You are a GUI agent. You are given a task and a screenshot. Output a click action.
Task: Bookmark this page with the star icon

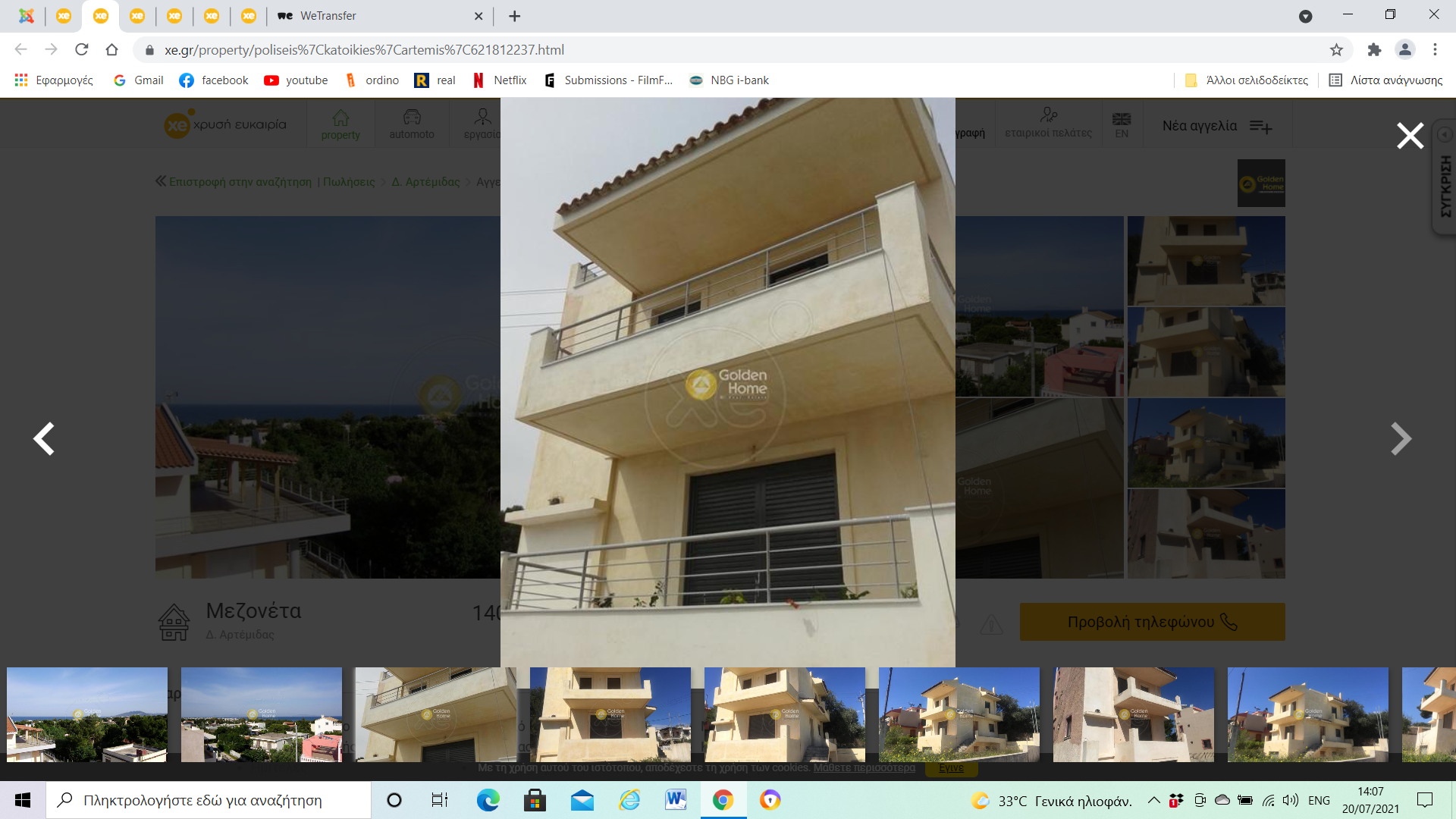pos(1336,50)
